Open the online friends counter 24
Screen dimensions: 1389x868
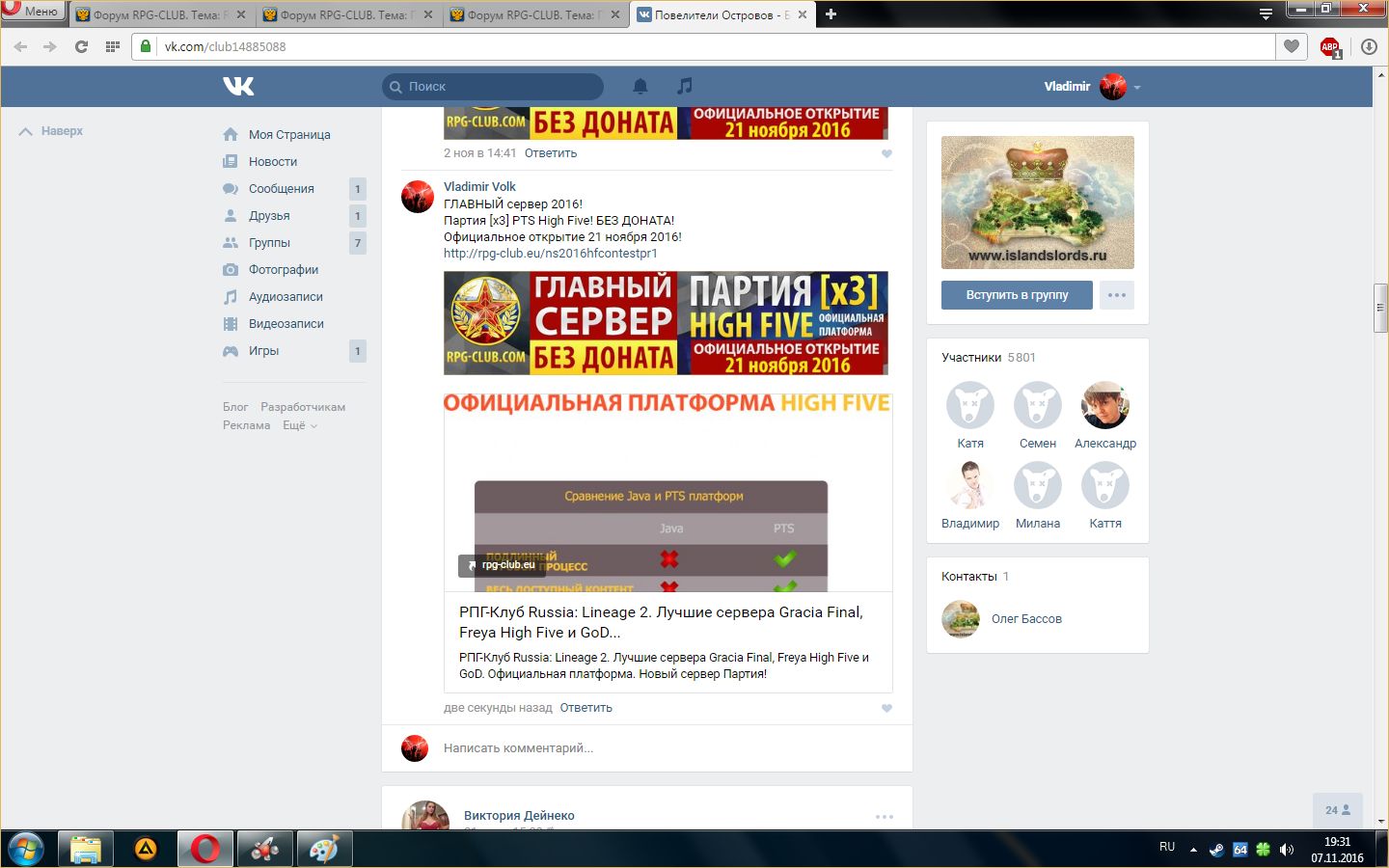pyautogui.click(x=1338, y=811)
